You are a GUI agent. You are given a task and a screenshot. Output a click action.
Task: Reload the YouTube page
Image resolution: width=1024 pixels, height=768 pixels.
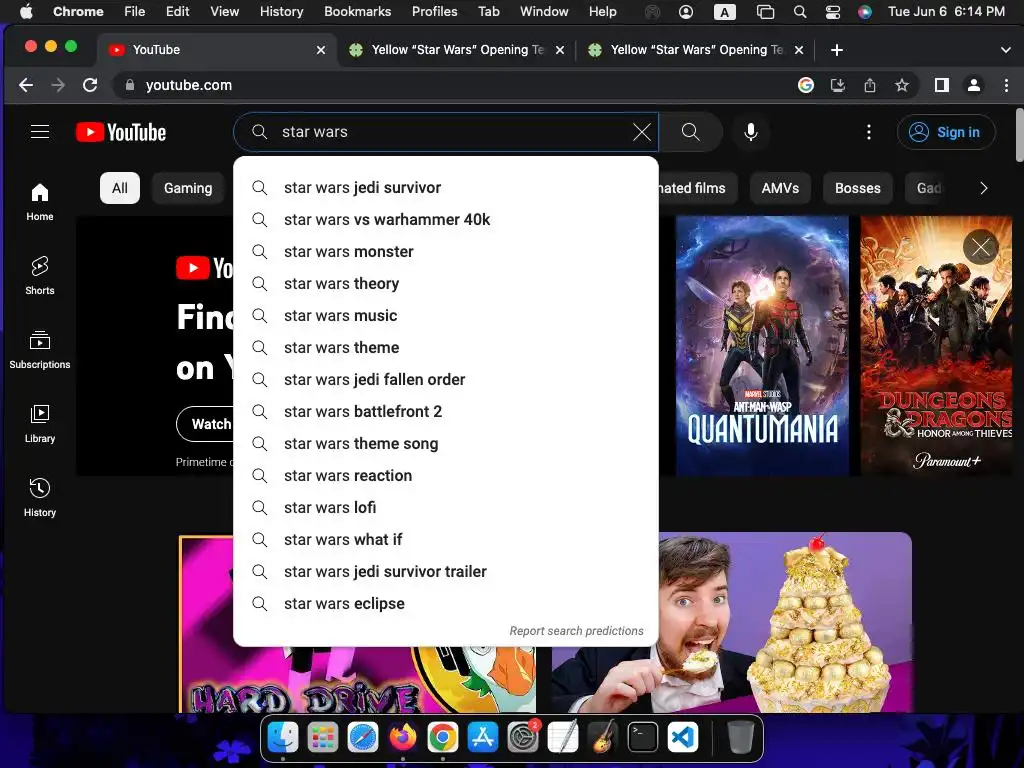coord(90,85)
